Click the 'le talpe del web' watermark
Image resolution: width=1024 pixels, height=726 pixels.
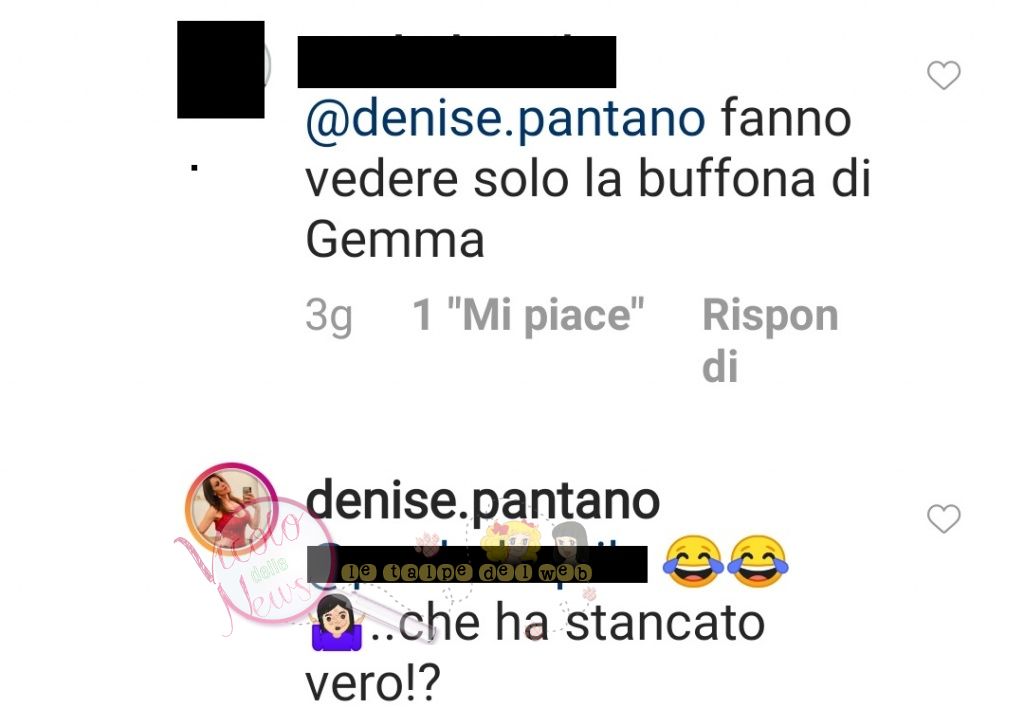coord(466,573)
